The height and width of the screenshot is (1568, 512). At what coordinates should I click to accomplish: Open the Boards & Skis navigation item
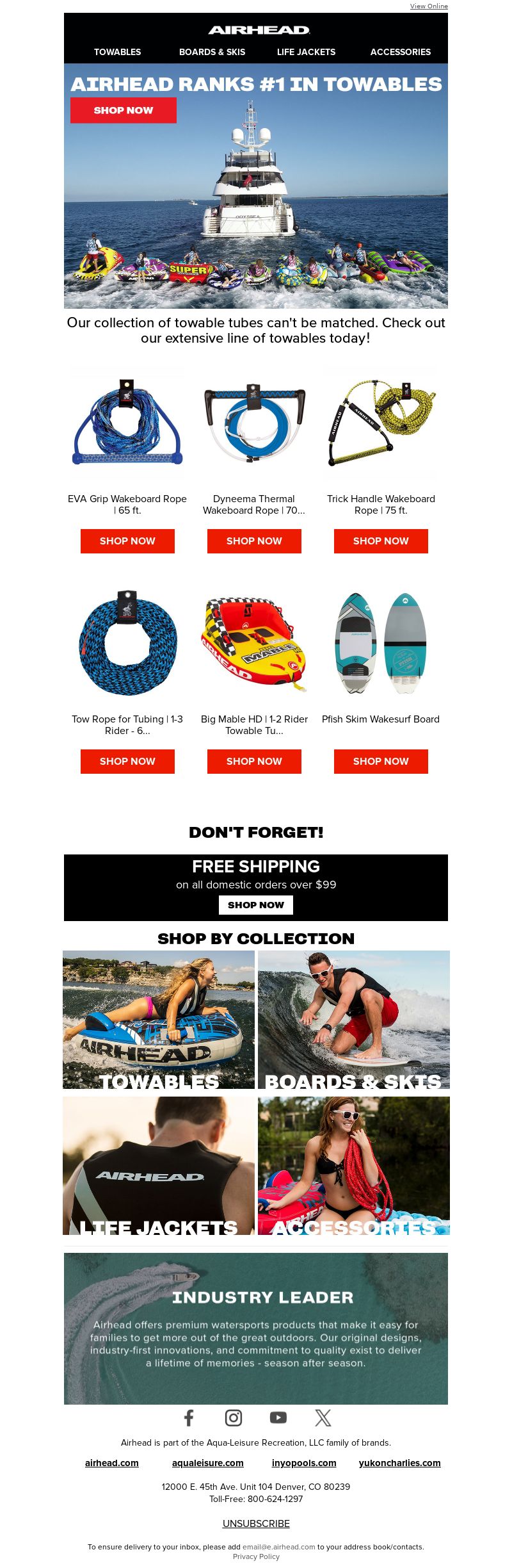click(212, 52)
